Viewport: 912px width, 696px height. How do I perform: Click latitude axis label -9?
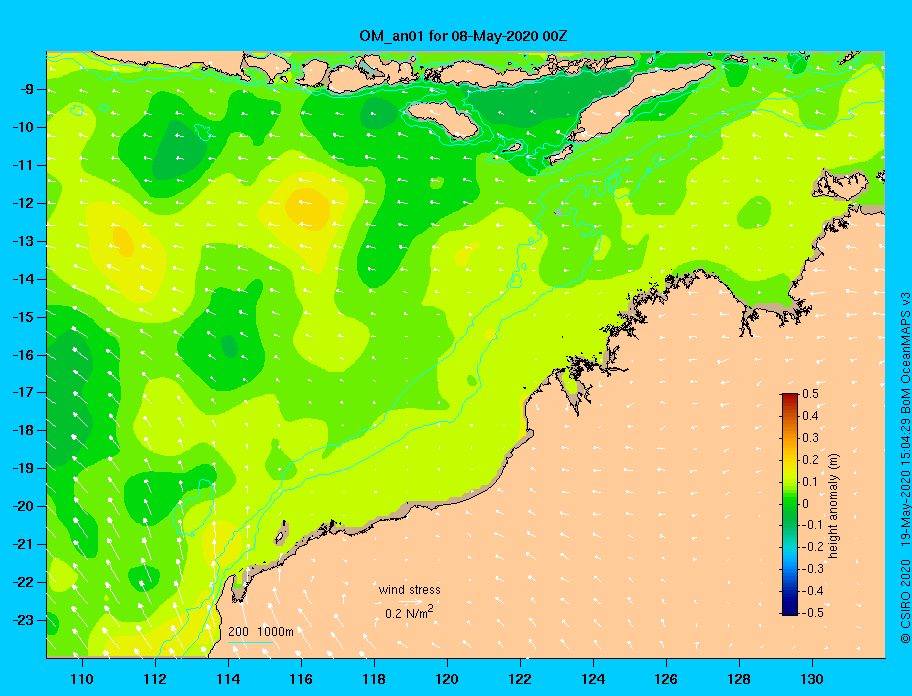click(26, 90)
